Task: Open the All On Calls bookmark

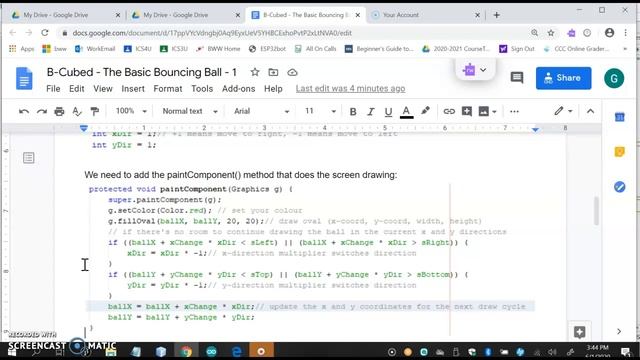Action: pyautogui.click(x=316, y=49)
